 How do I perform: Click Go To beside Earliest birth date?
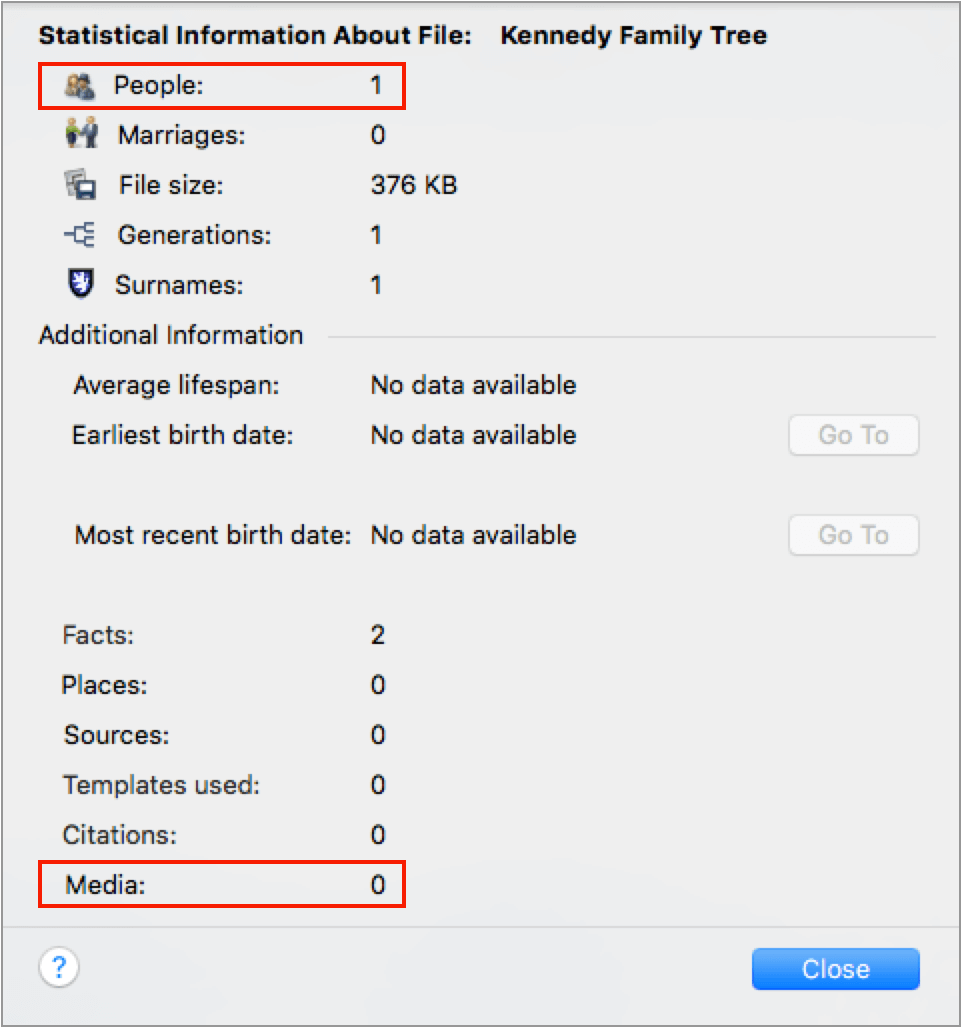pos(853,435)
